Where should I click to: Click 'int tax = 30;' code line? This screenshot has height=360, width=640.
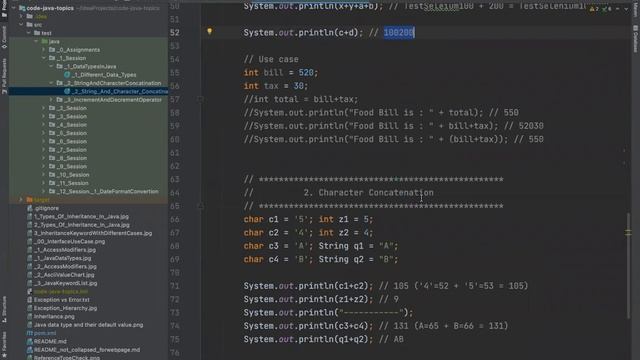276,86
